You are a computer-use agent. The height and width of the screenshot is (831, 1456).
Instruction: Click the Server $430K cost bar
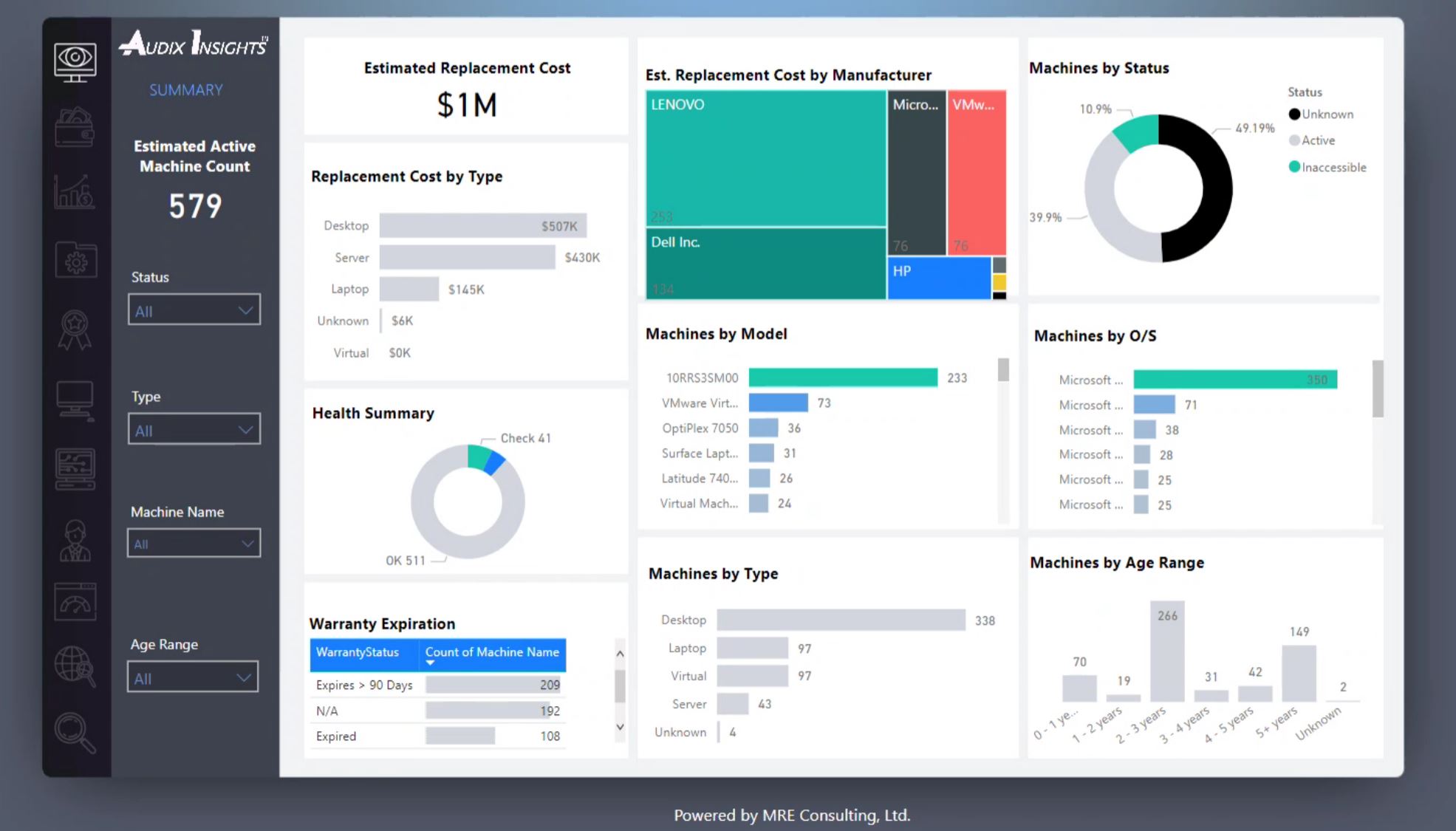pos(467,257)
